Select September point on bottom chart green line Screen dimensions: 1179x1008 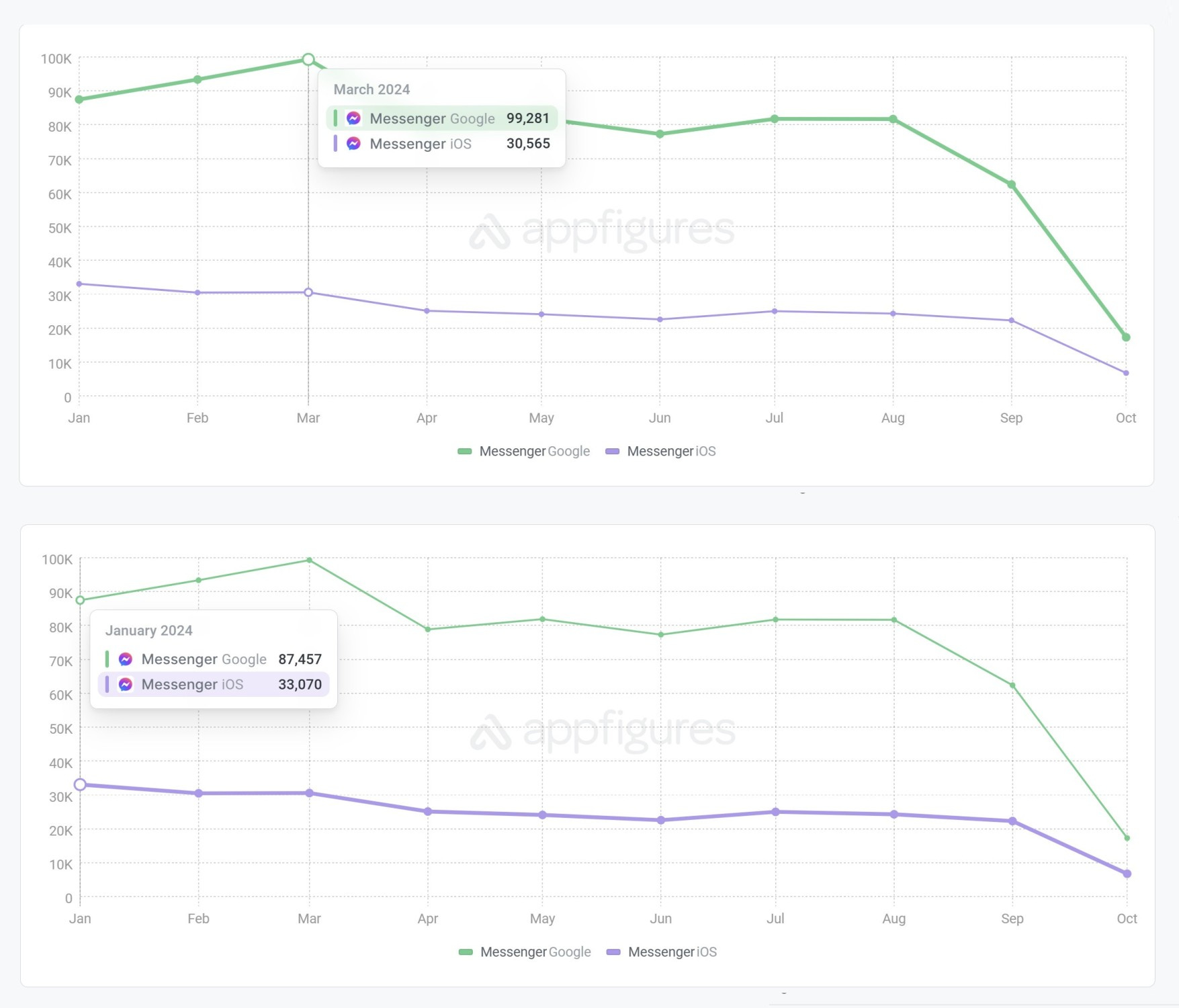[1012, 685]
